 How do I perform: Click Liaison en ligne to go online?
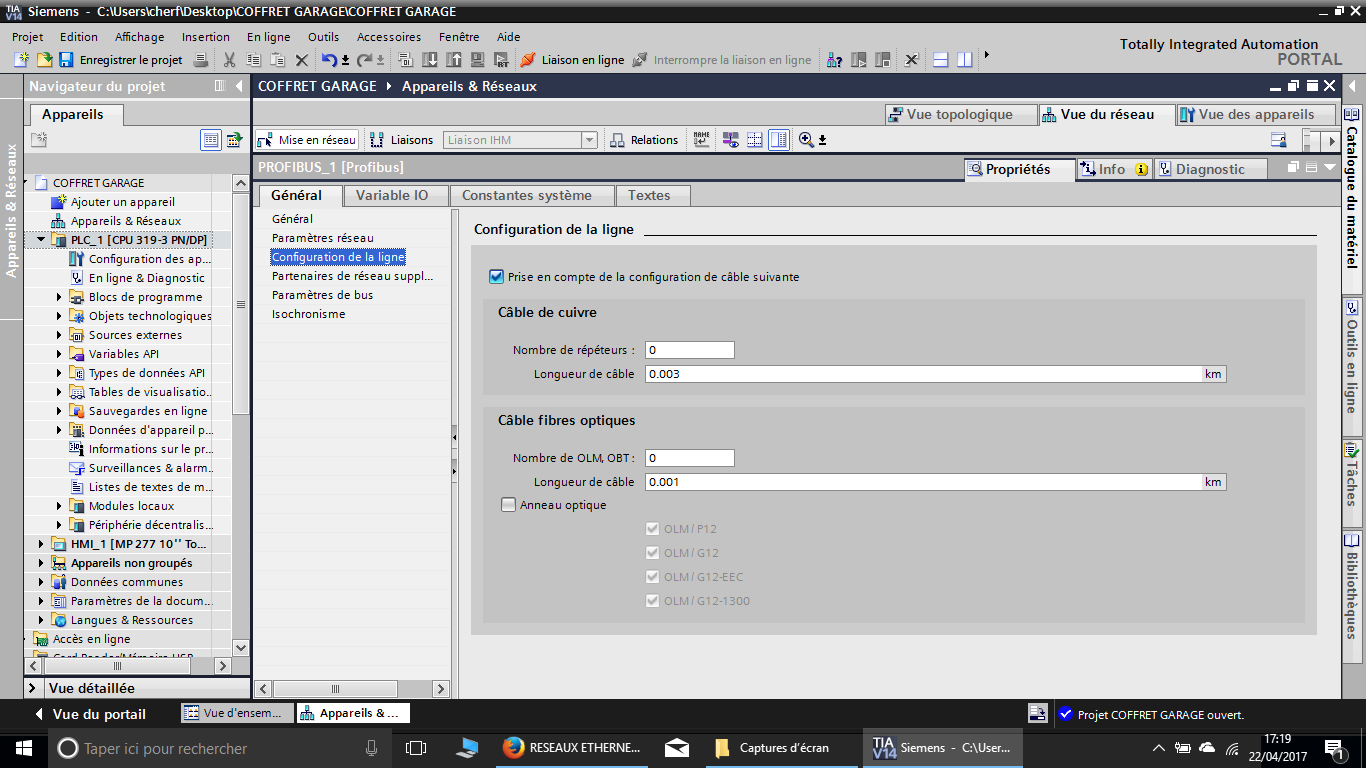(572, 60)
